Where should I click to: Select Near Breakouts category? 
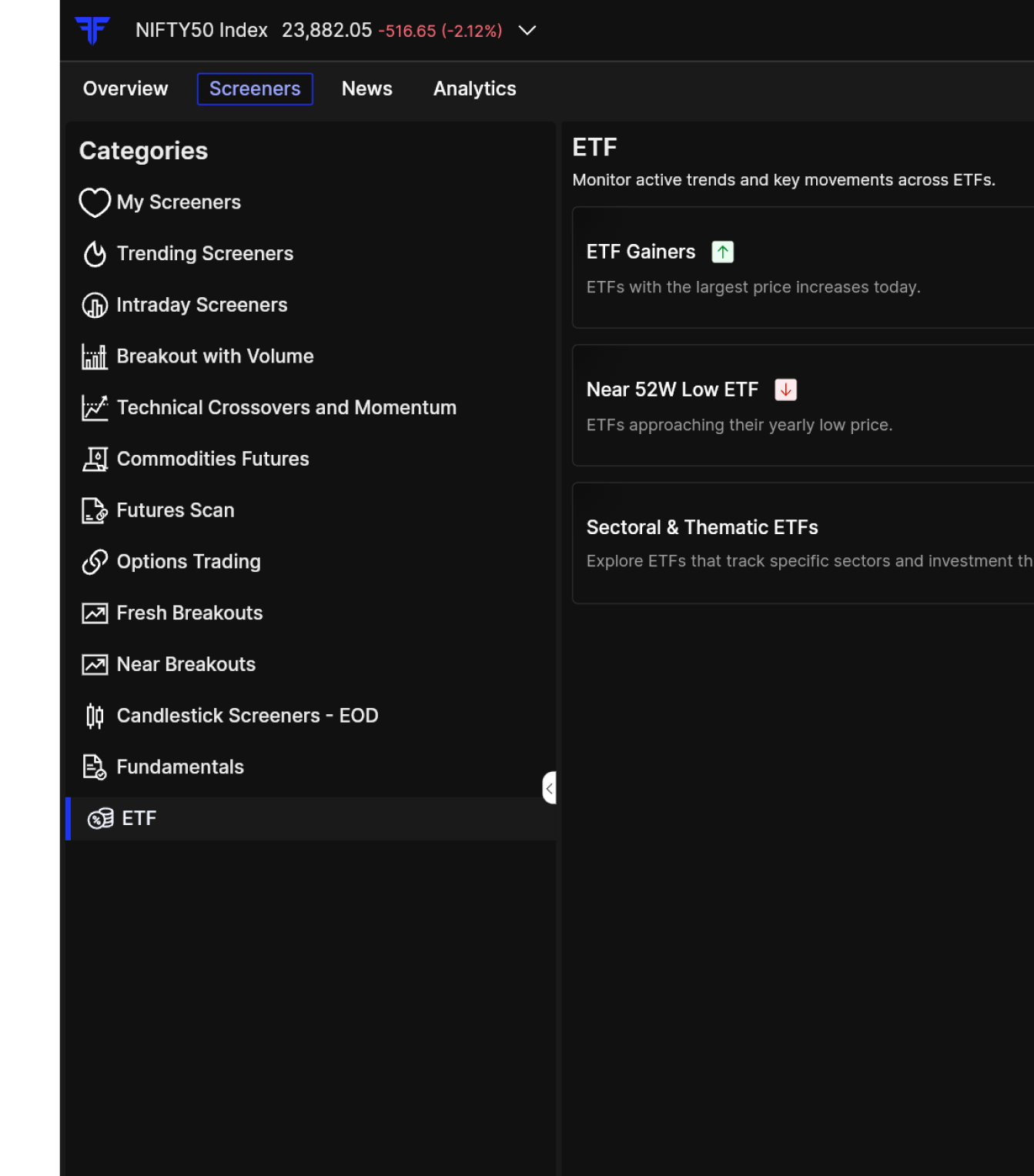(x=186, y=664)
